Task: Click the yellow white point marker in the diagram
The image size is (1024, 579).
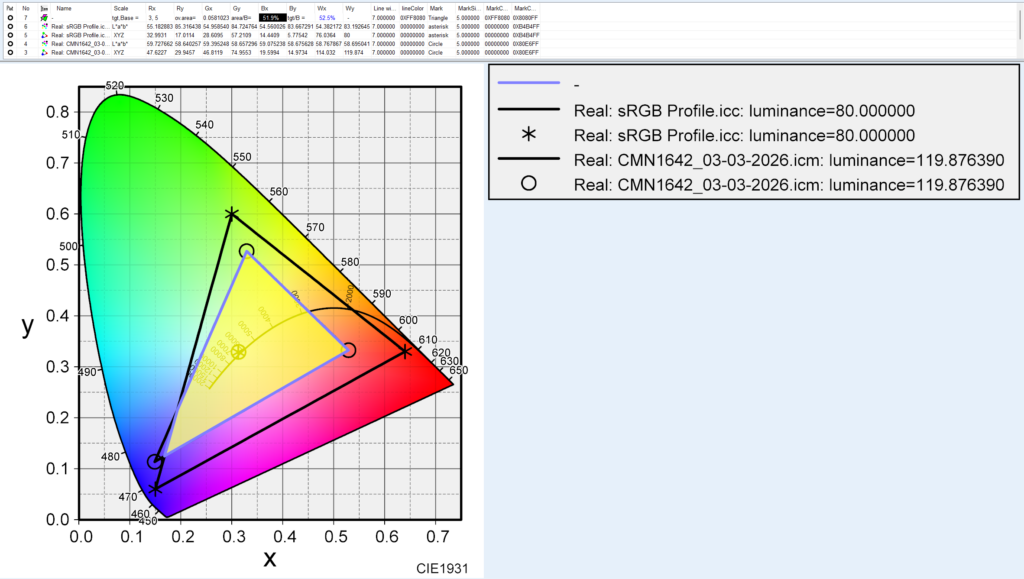Action: tap(238, 352)
